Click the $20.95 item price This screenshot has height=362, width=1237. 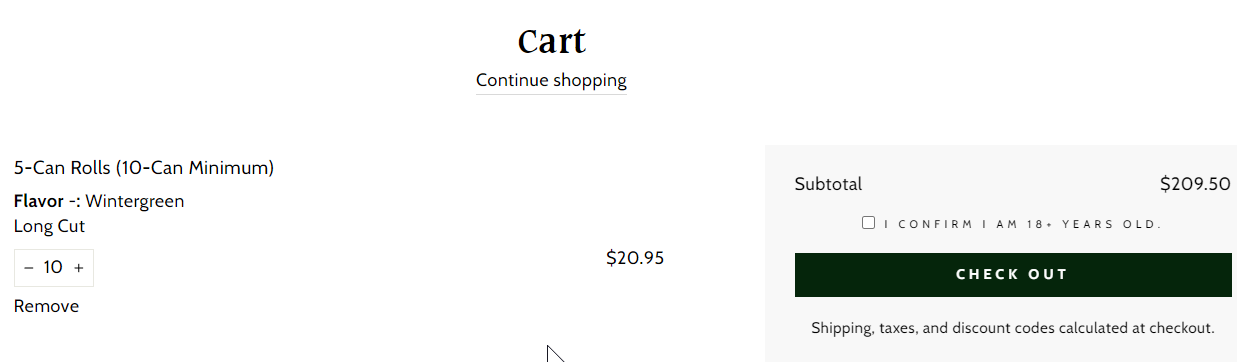635,258
